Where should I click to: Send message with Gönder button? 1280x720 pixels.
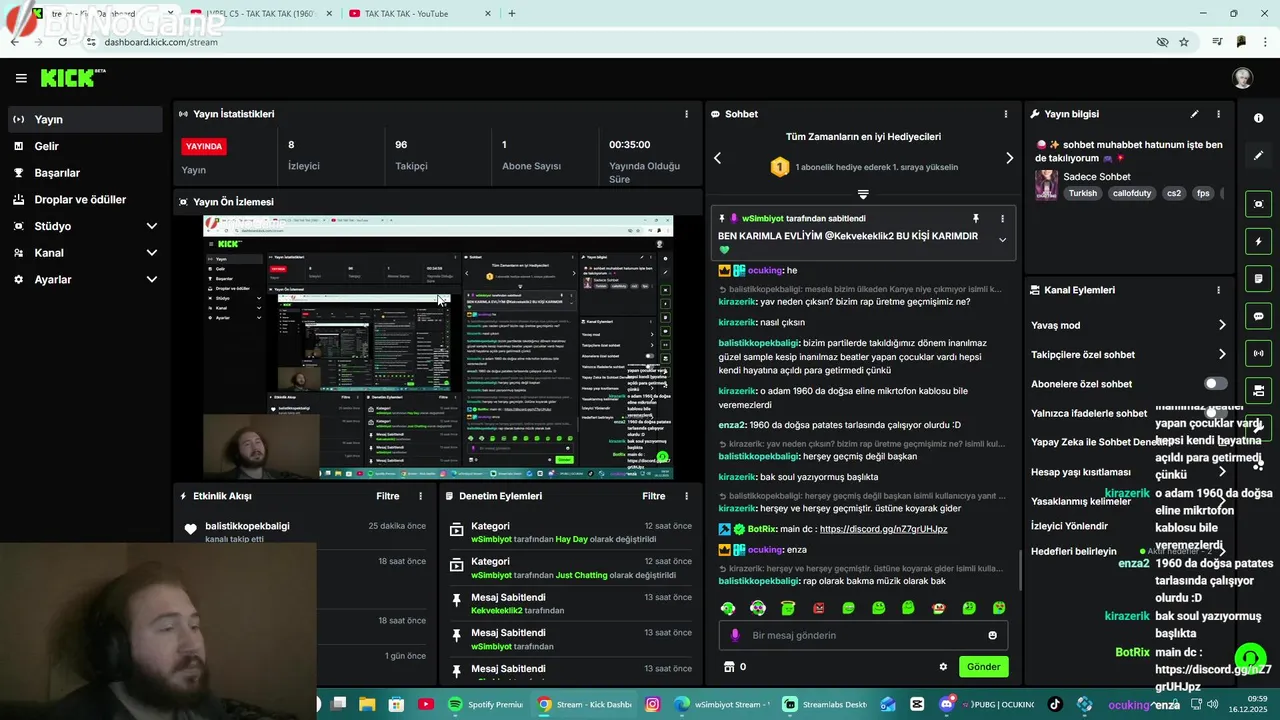[983, 667]
